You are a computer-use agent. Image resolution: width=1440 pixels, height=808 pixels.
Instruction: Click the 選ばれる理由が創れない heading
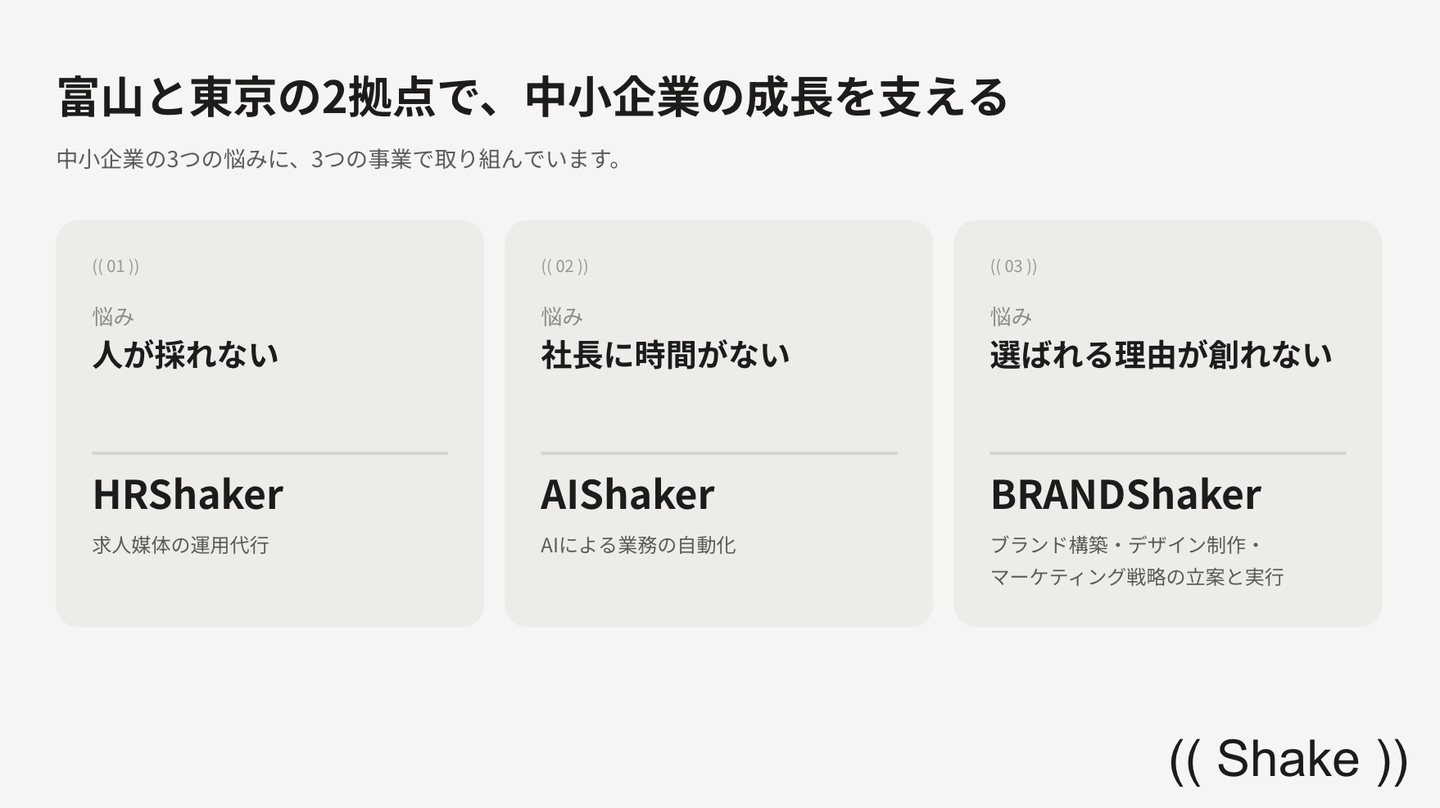point(1161,354)
